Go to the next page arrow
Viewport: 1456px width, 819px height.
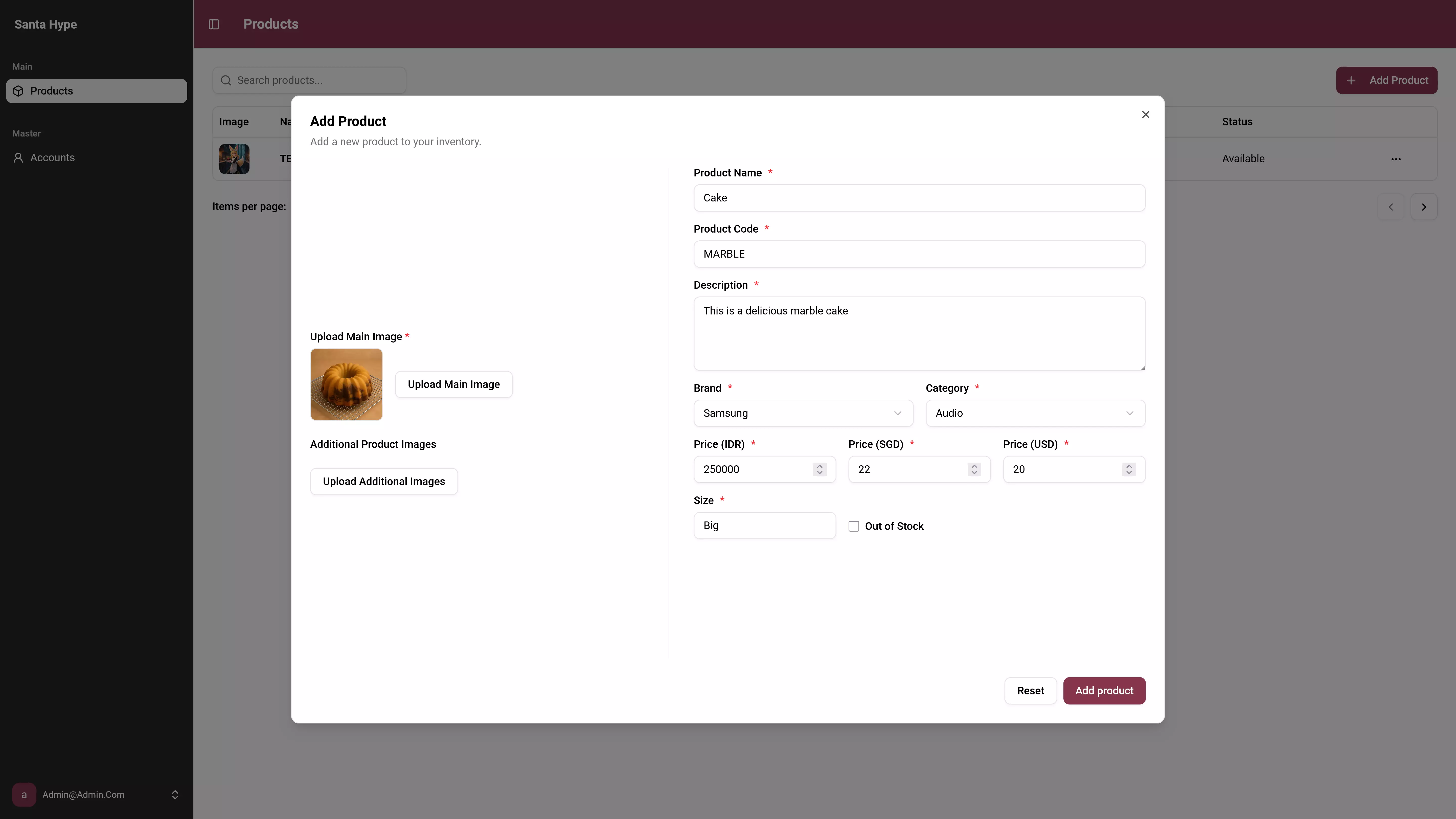[1424, 207]
